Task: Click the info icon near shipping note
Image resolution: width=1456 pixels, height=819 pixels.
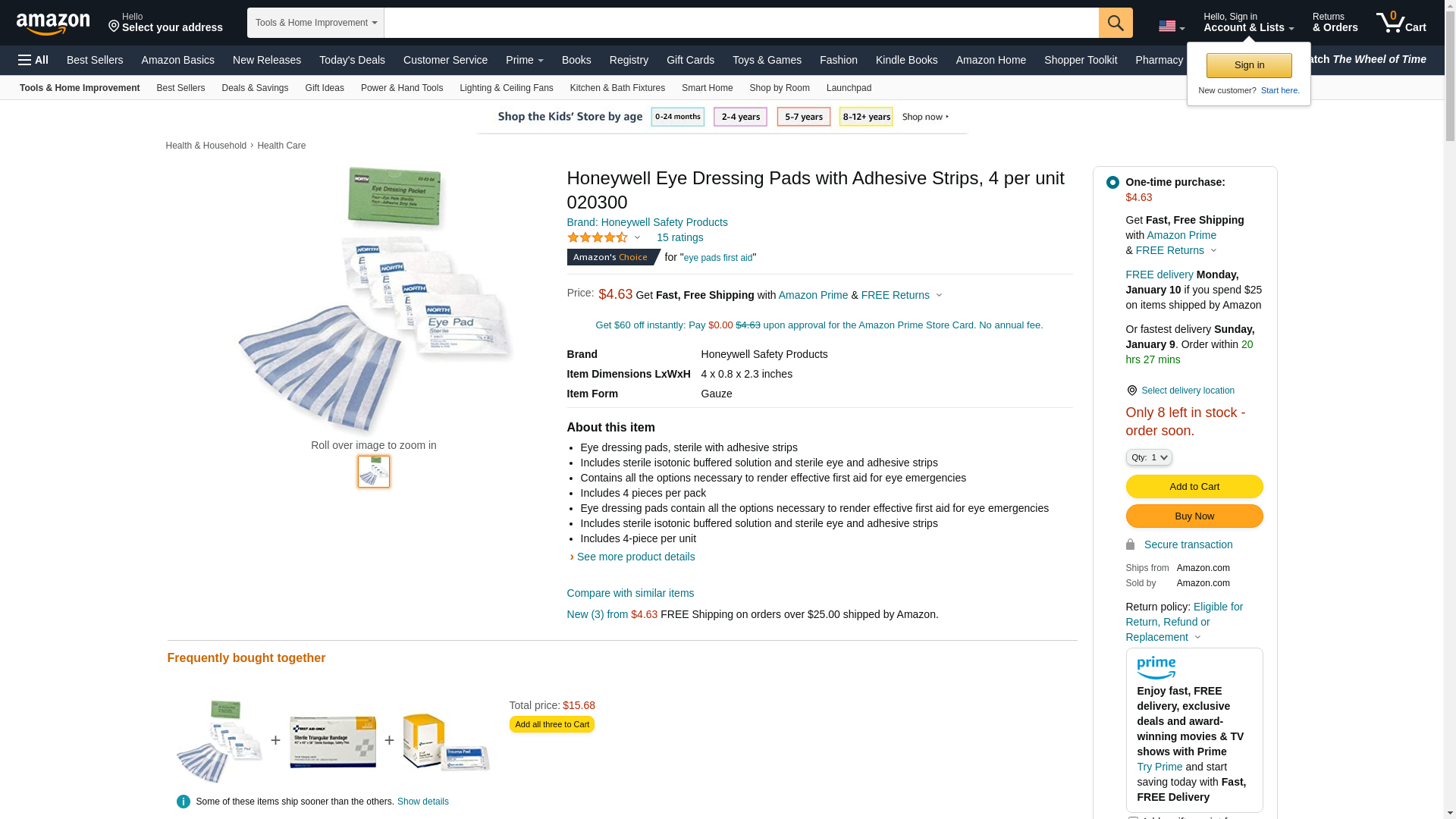Action: coord(184,802)
